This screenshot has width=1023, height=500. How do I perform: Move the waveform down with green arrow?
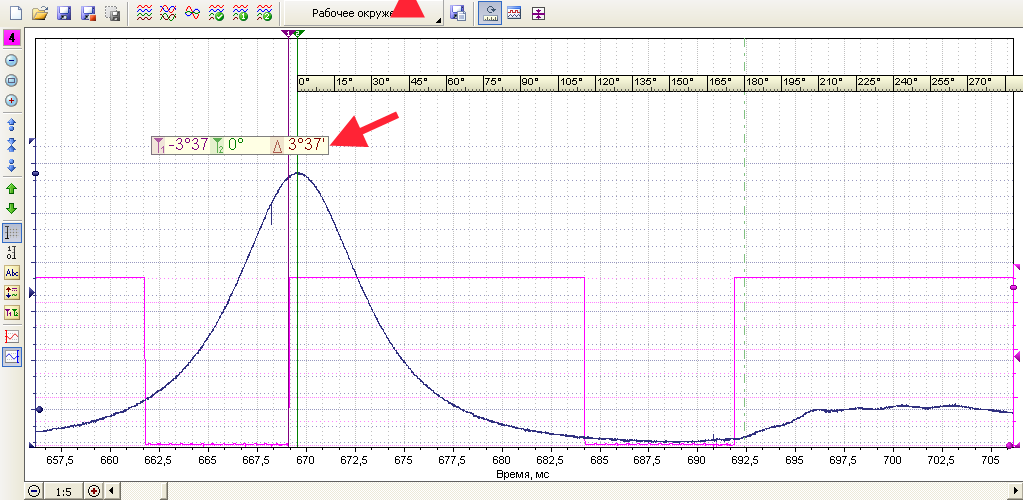coord(12,209)
